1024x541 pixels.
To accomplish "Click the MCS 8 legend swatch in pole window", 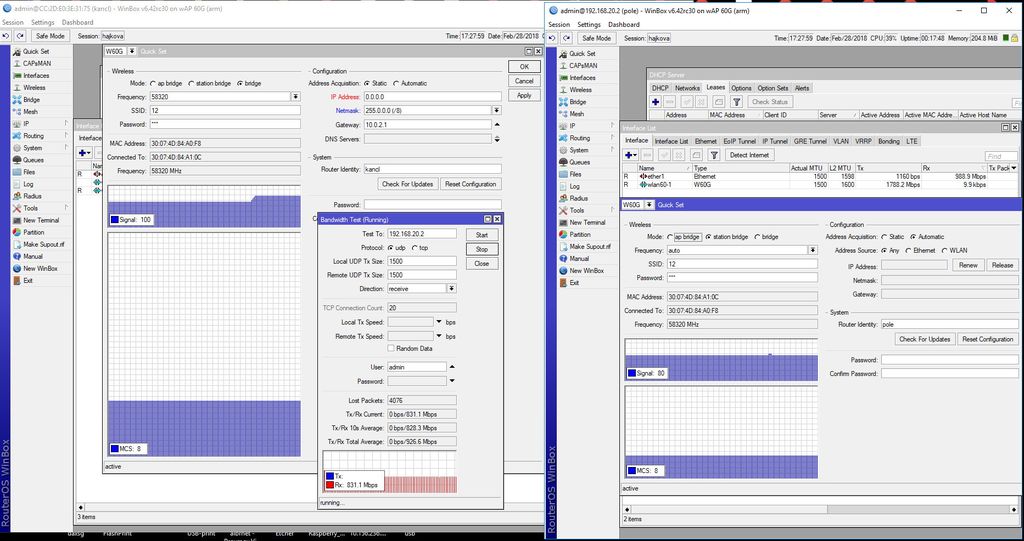I will (x=632, y=470).
